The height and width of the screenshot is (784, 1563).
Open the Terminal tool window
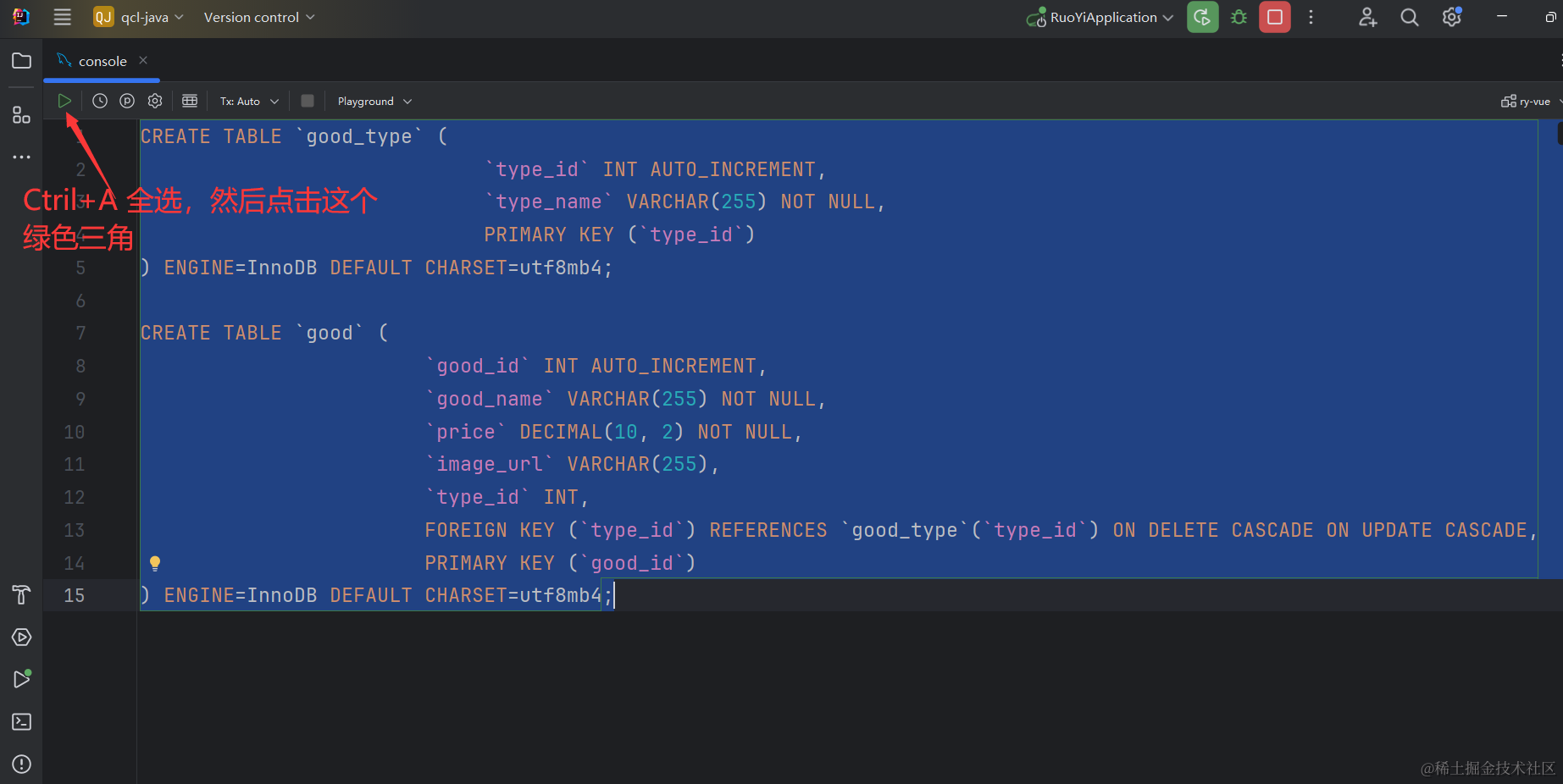[22, 721]
